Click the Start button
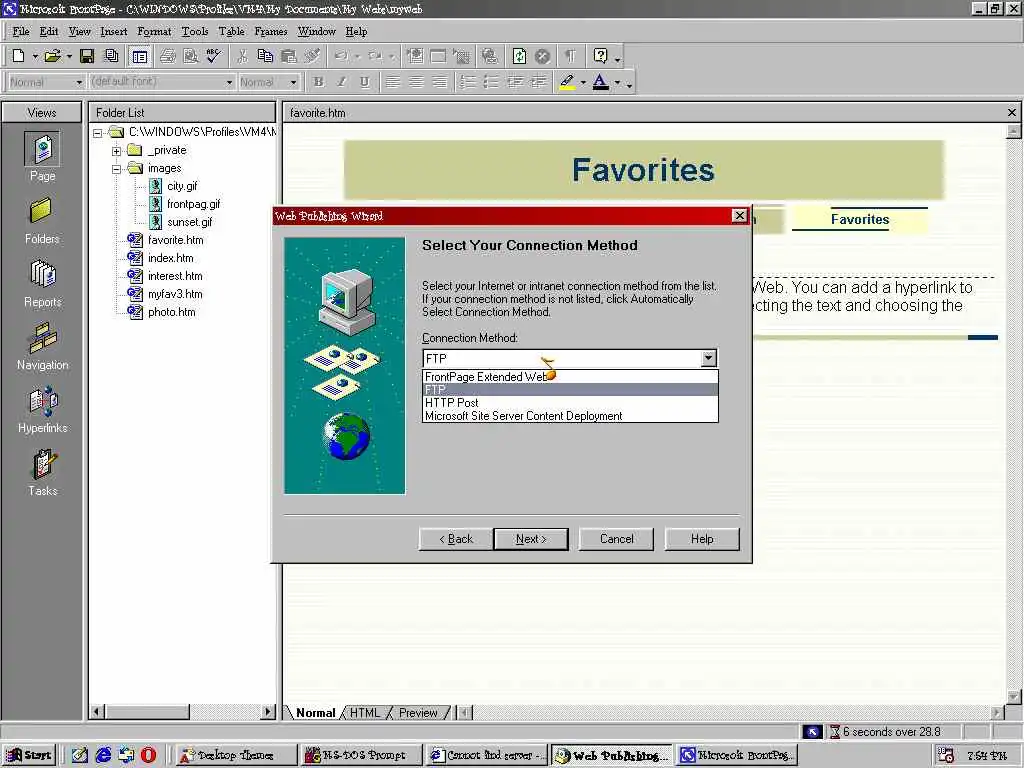This screenshot has height=768, width=1024. [x=29, y=755]
